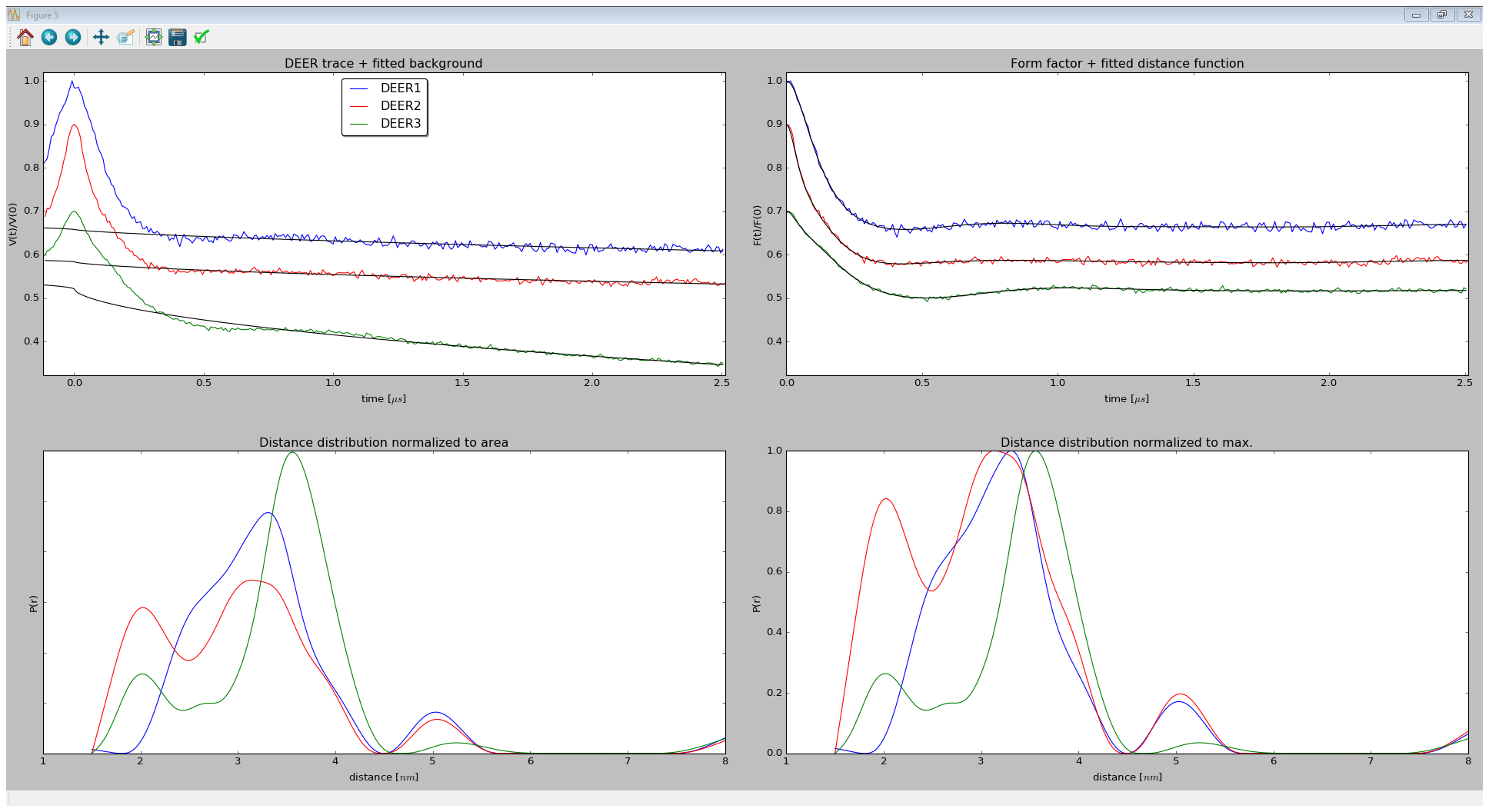Click the Figure 5 waveform window icon
Image resolution: width=1489 pixels, height=812 pixels.
[x=14, y=15]
